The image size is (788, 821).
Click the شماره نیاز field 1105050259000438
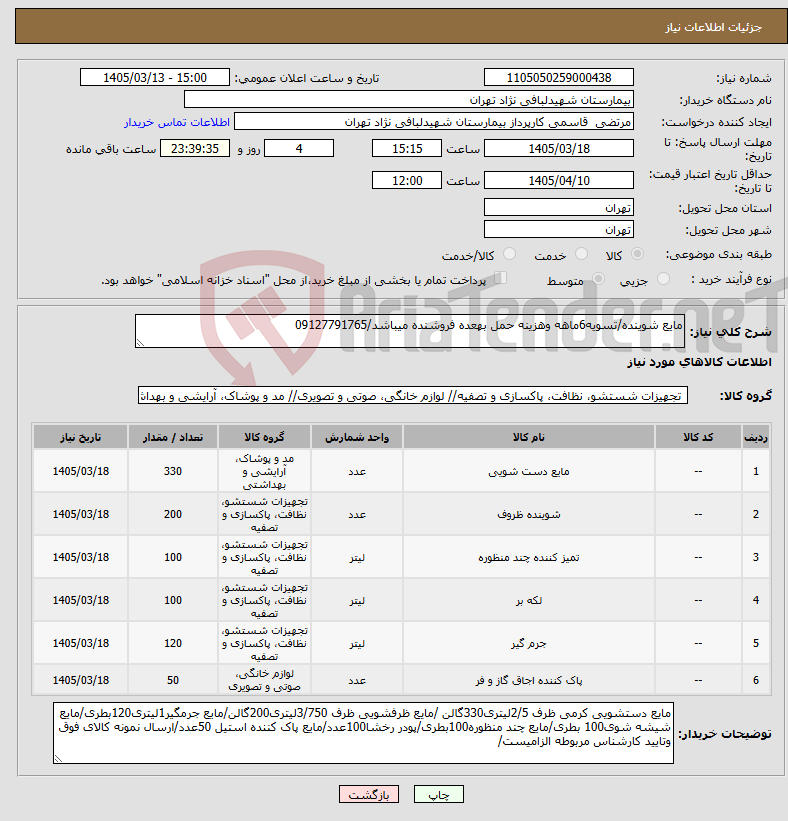[x=559, y=77]
